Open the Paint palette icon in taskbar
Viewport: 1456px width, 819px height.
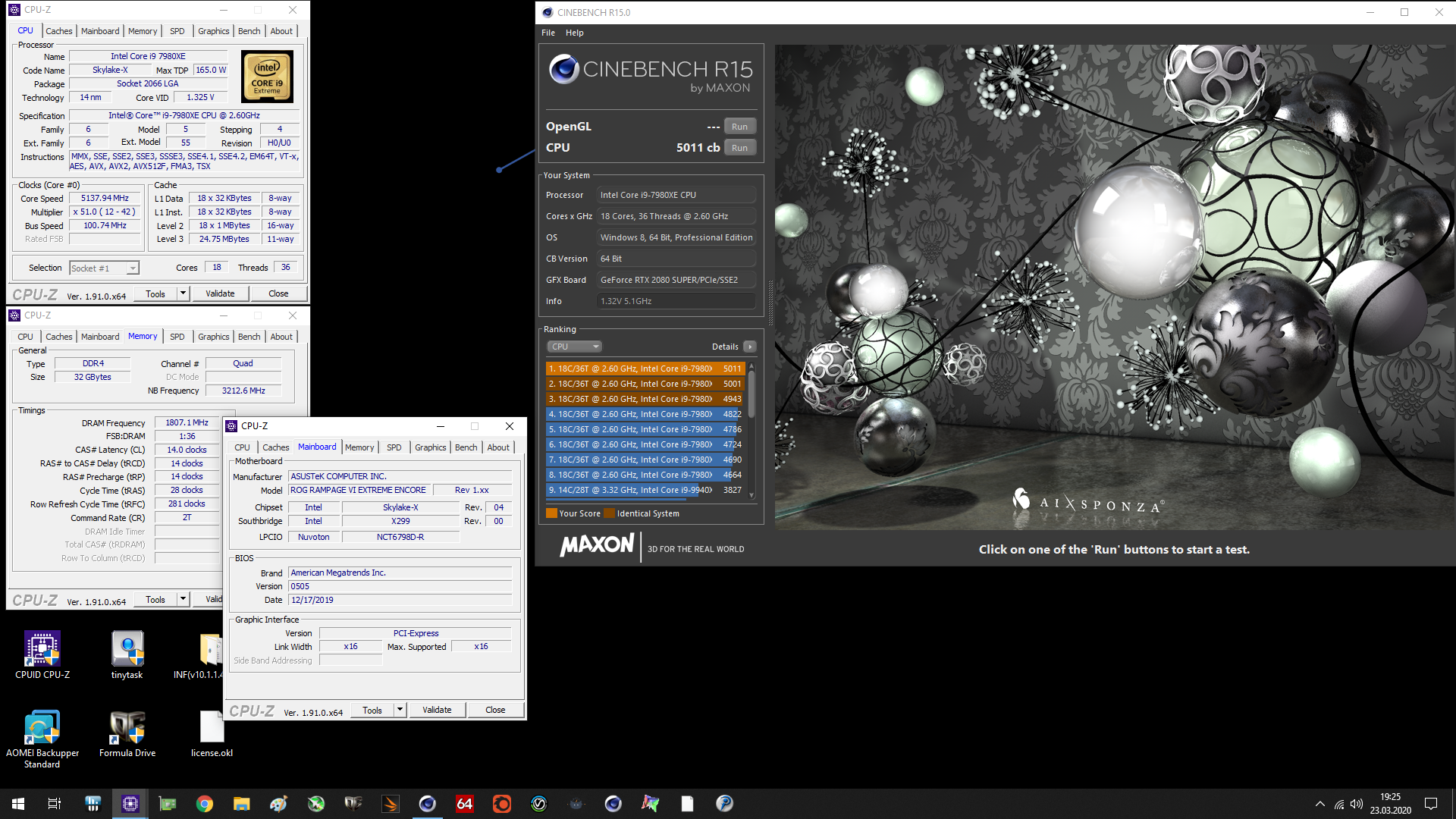[278, 804]
